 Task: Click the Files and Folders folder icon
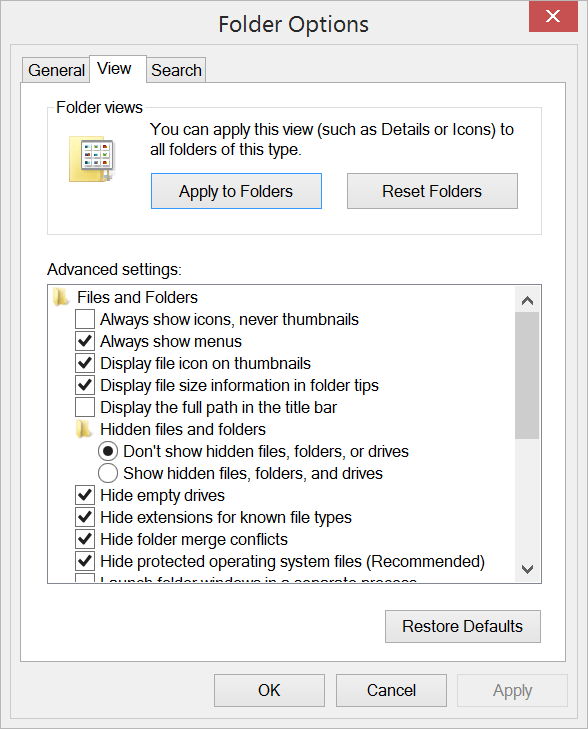coord(61,297)
